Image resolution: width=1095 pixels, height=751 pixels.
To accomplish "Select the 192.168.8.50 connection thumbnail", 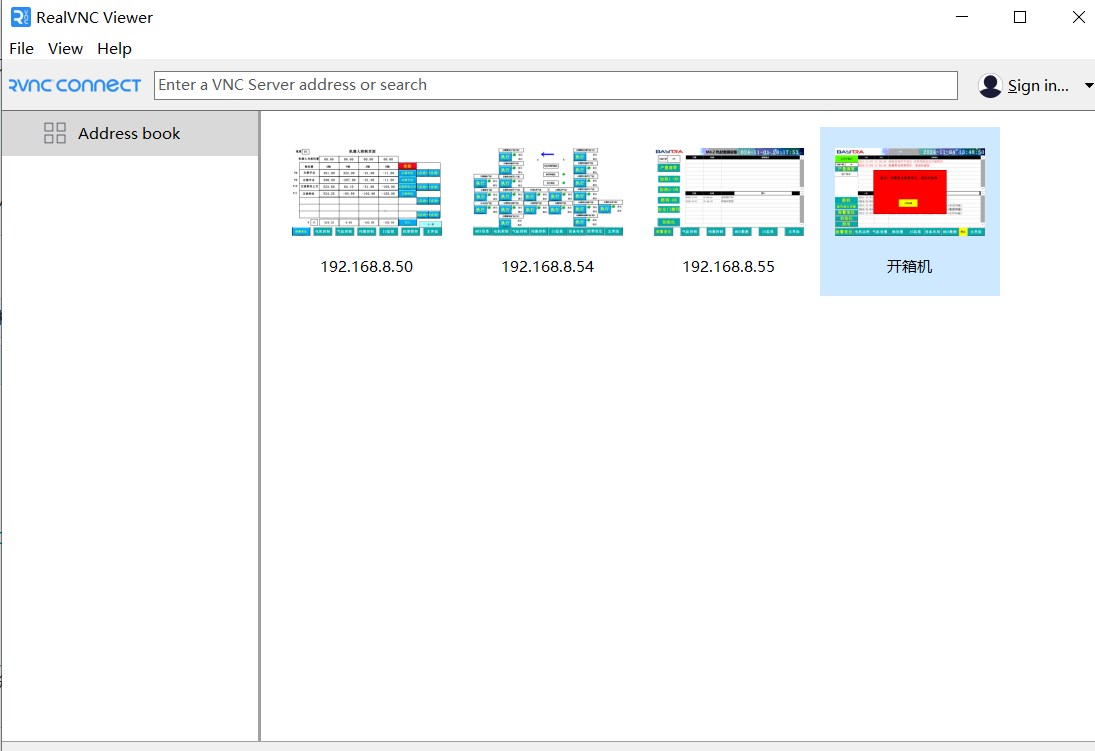I will tap(366, 192).
